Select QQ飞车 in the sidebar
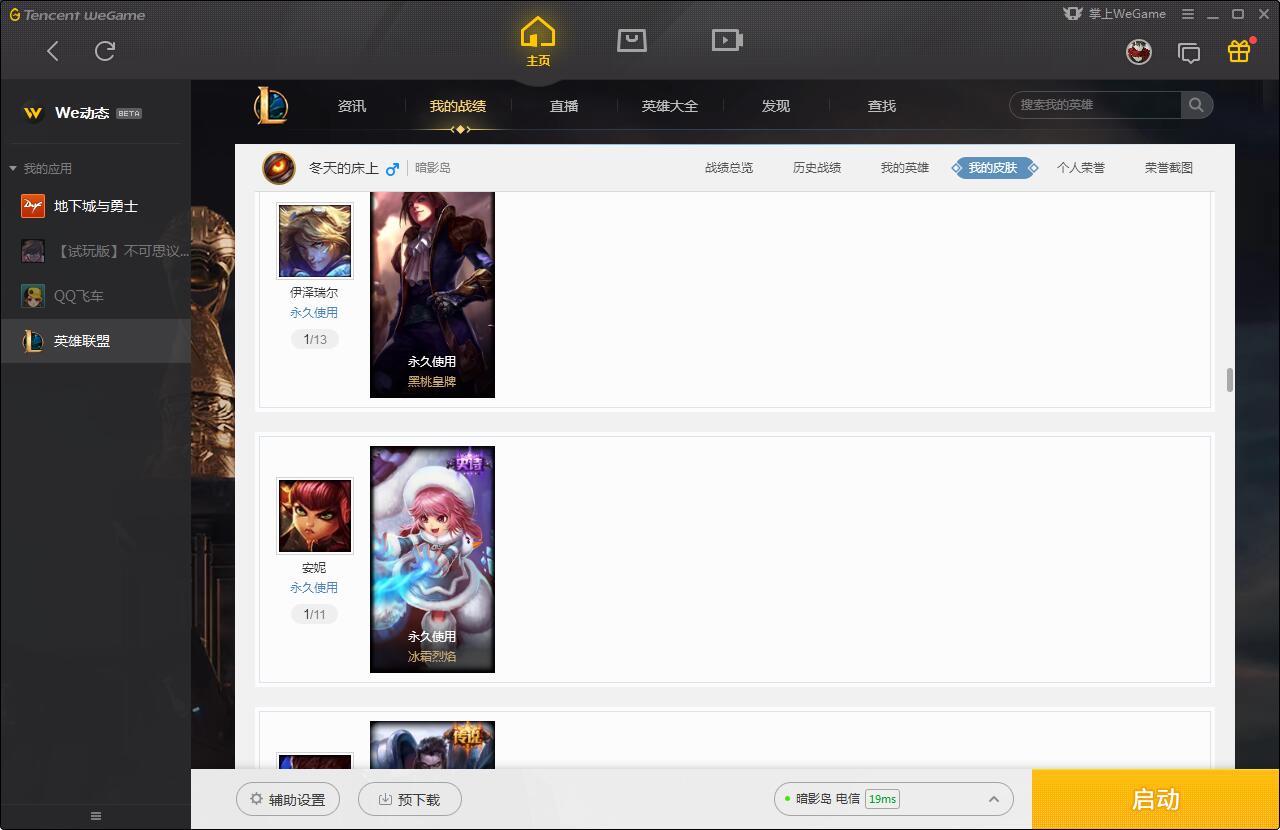 [95, 296]
